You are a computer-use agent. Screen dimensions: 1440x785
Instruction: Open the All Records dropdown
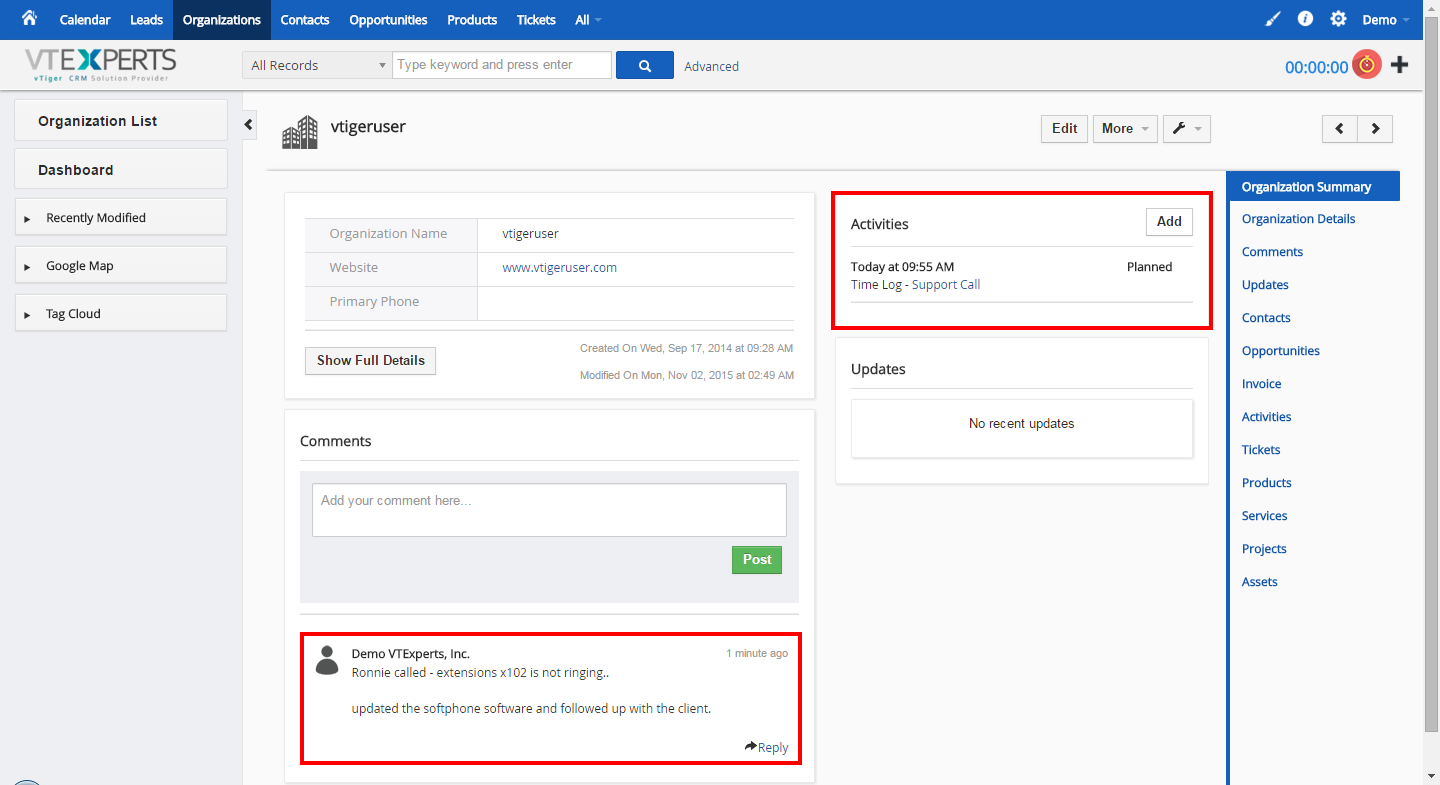pos(317,65)
